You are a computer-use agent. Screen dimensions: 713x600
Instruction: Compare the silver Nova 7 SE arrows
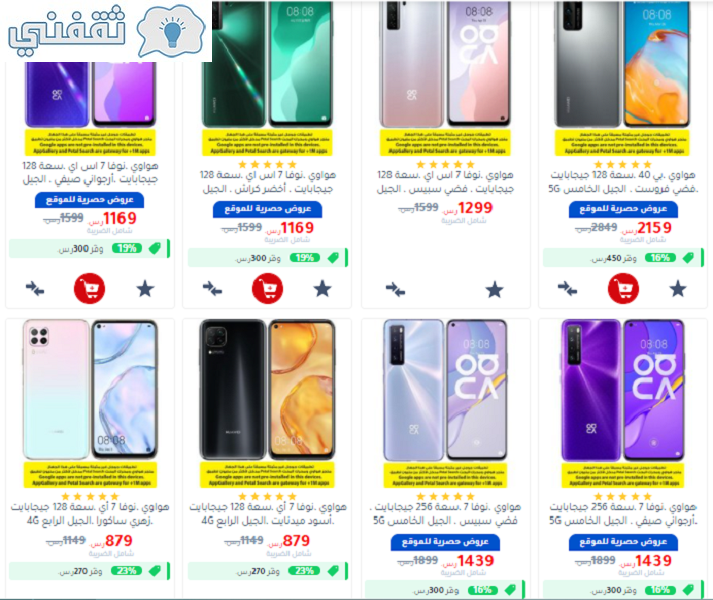point(395,290)
